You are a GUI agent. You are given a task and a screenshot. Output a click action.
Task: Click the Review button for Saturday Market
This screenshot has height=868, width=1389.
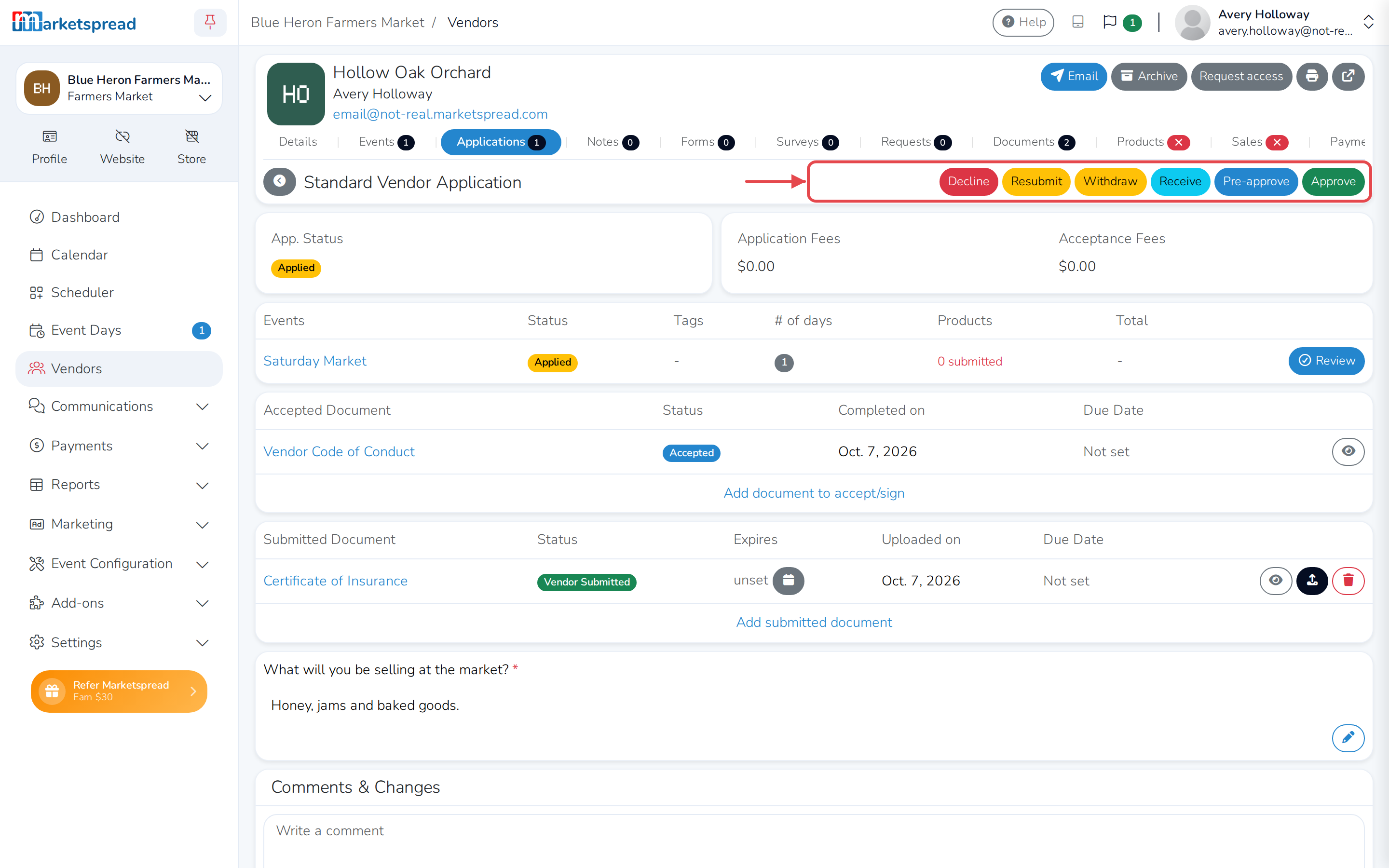point(1326,361)
